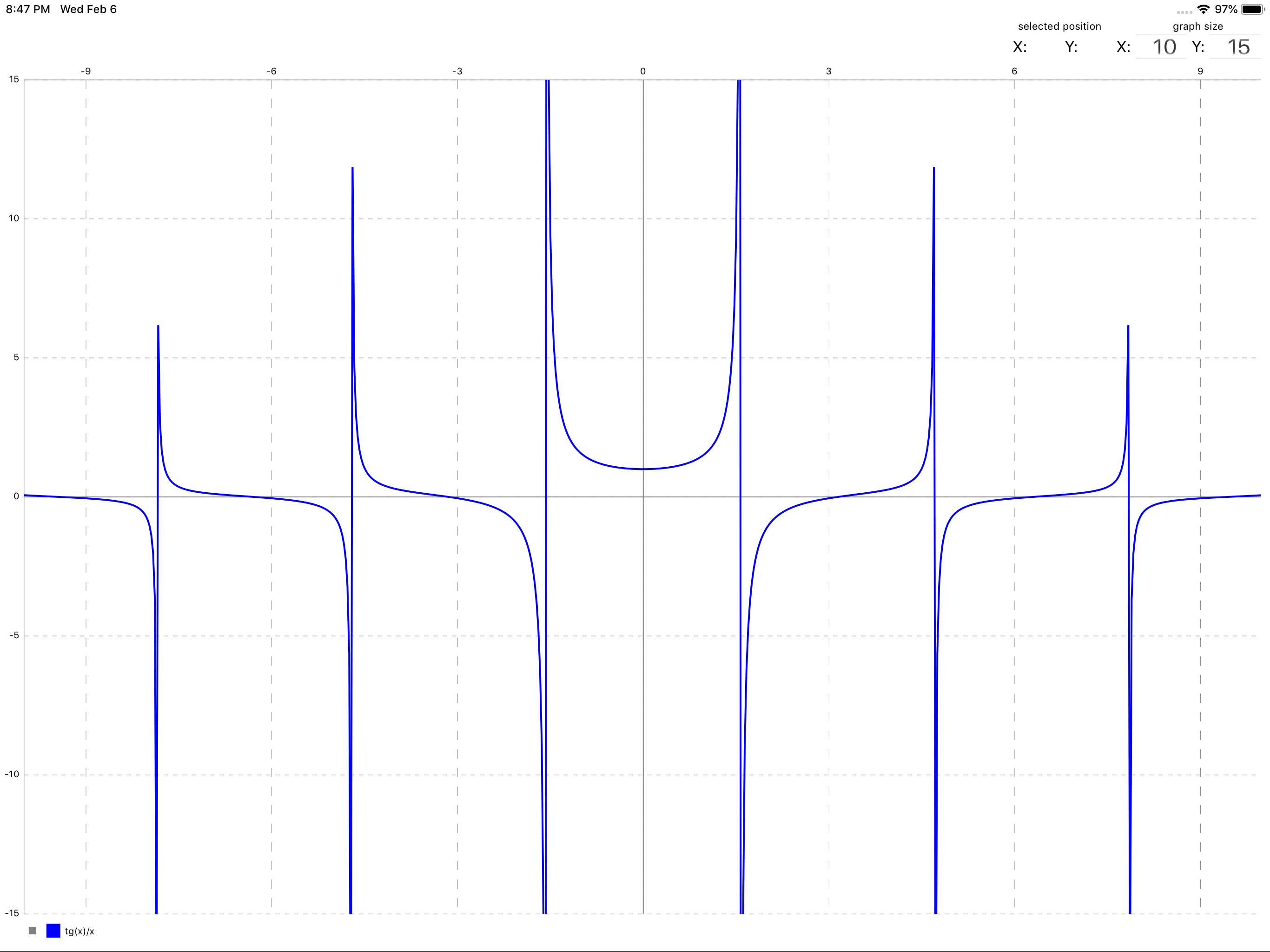Click the 'graph size' heading
The image size is (1270, 952).
pyautogui.click(x=1197, y=26)
